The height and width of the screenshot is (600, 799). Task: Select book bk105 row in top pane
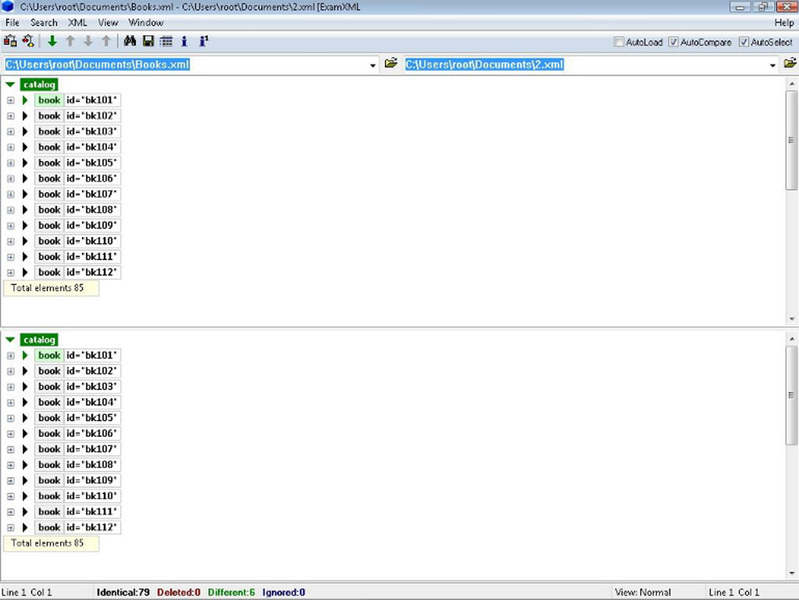coord(77,163)
